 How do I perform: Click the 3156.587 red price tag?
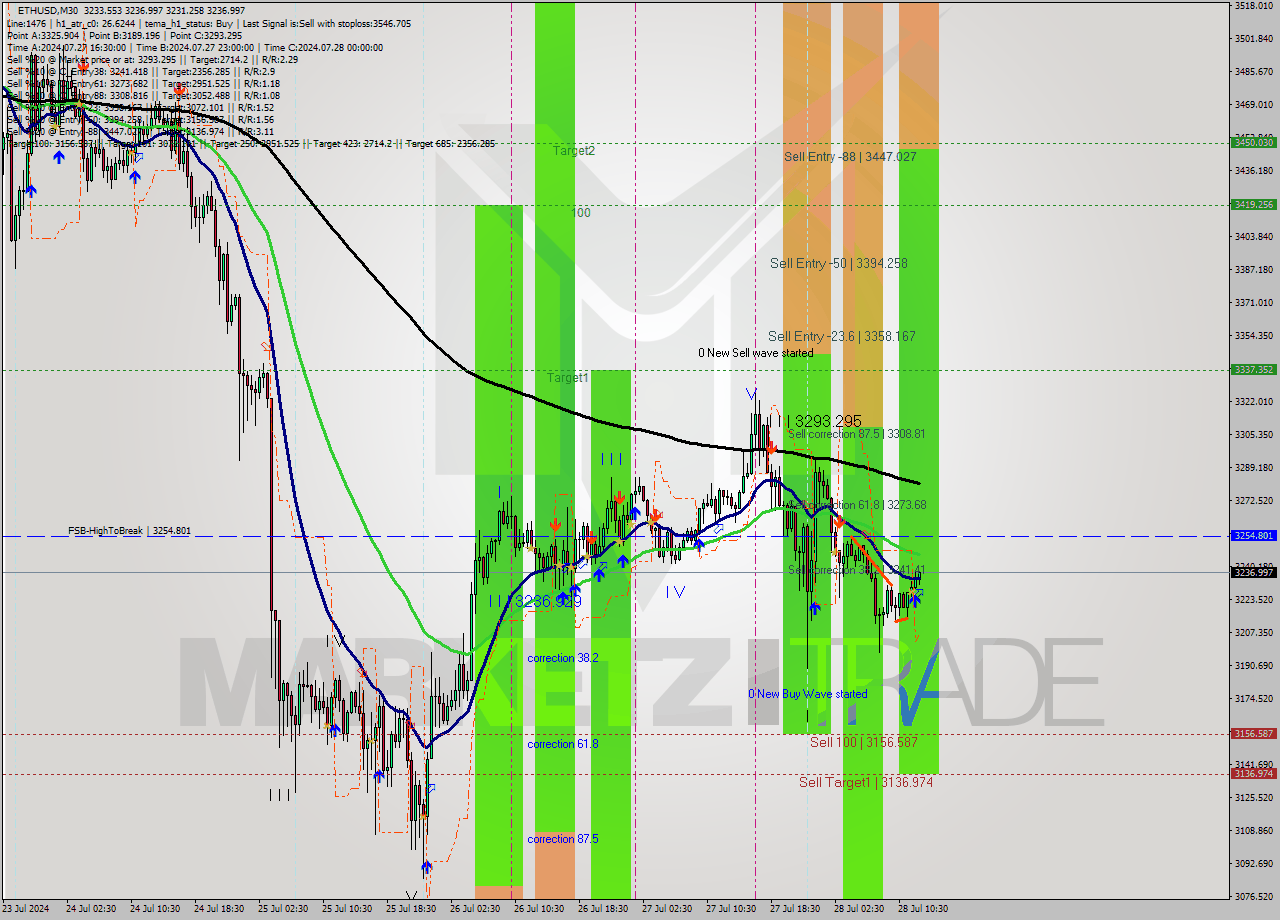1253,734
